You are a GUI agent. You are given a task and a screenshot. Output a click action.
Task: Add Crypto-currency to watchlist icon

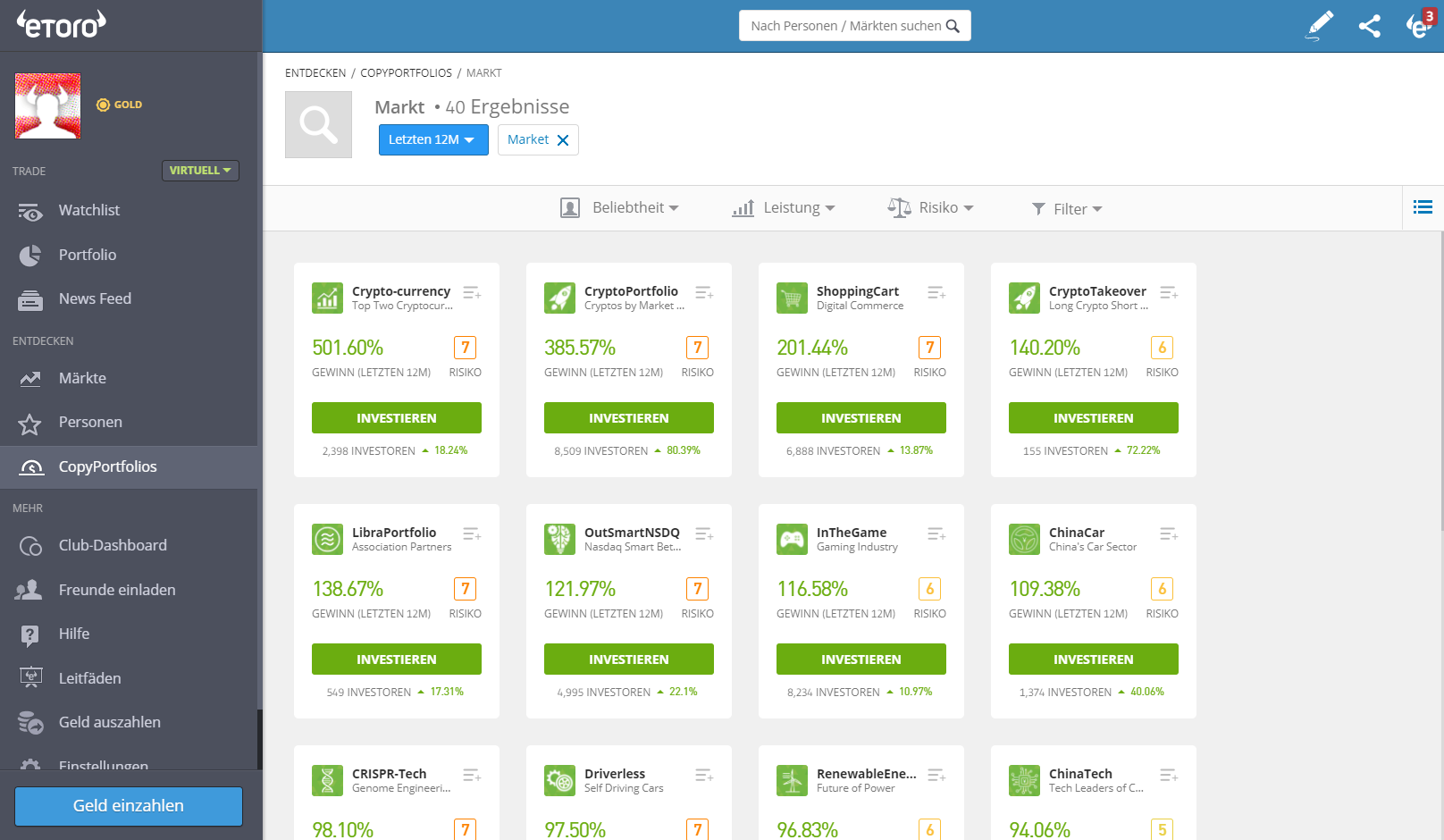(x=472, y=292)
